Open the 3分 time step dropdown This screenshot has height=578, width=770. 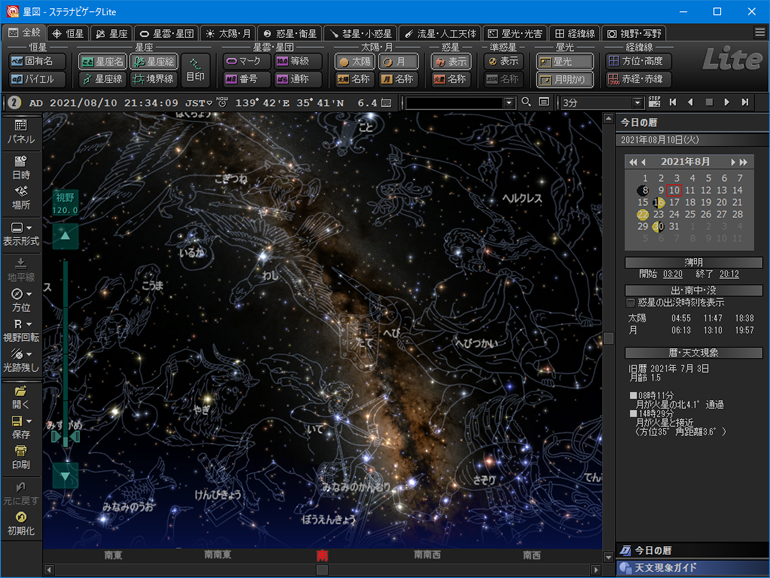637,103
